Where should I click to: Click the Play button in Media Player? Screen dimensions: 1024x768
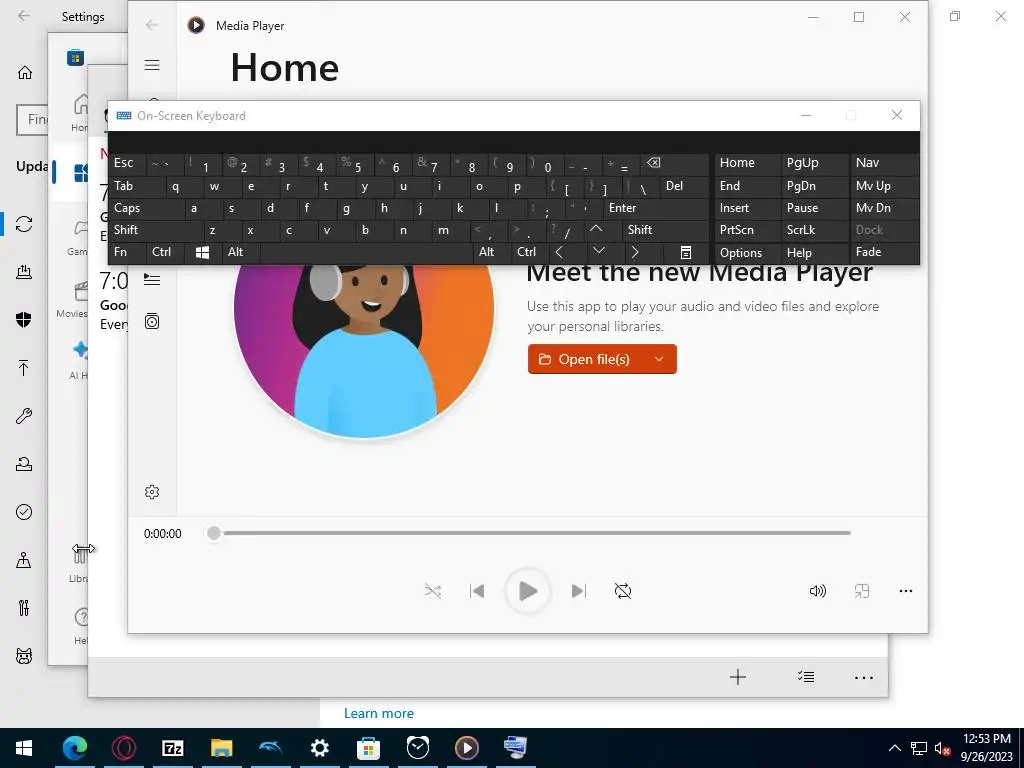click(x=528, y=591)
